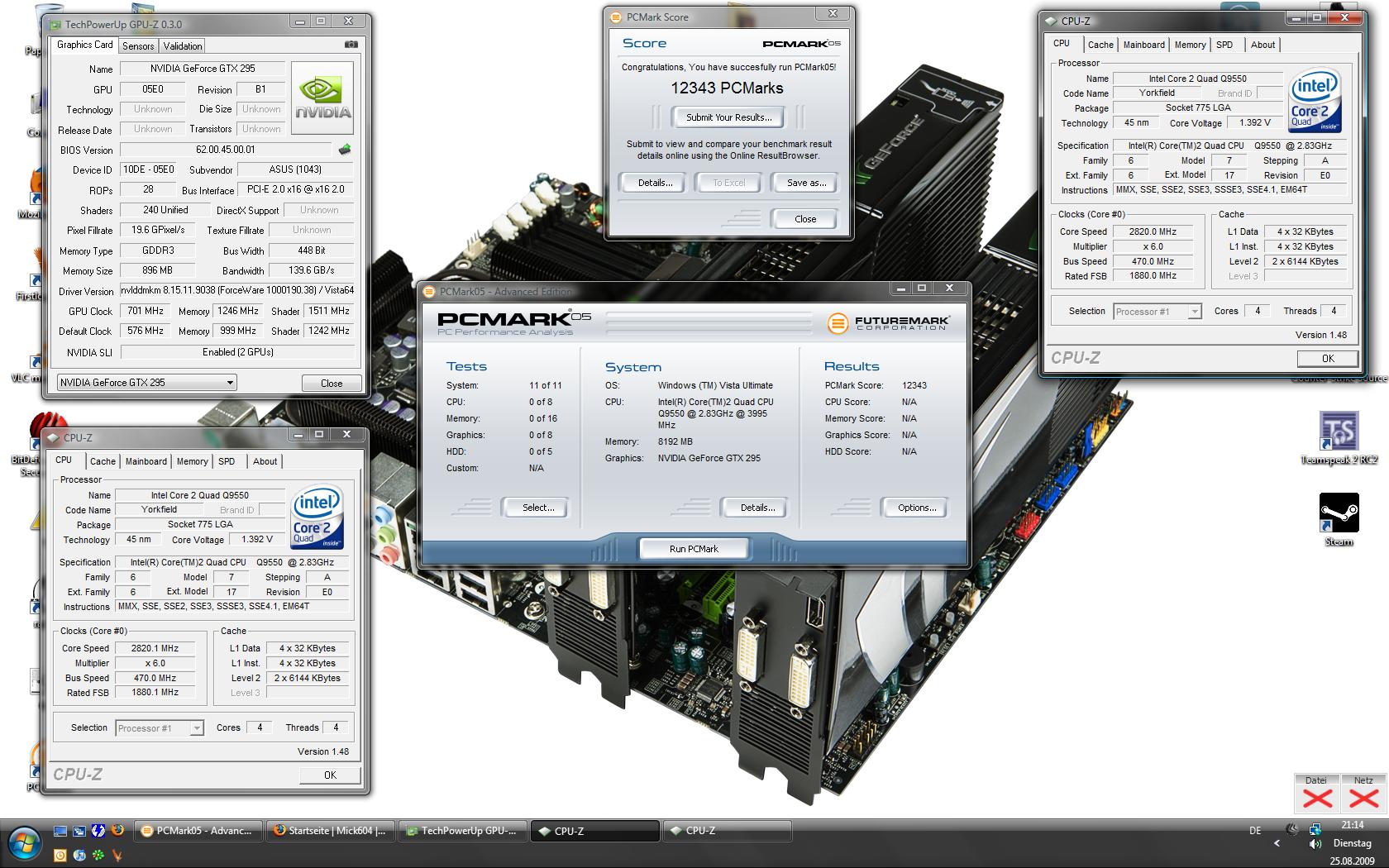Click Options button under Results
This screenshot has width=1389, height=868.
(x=917, y=508)
